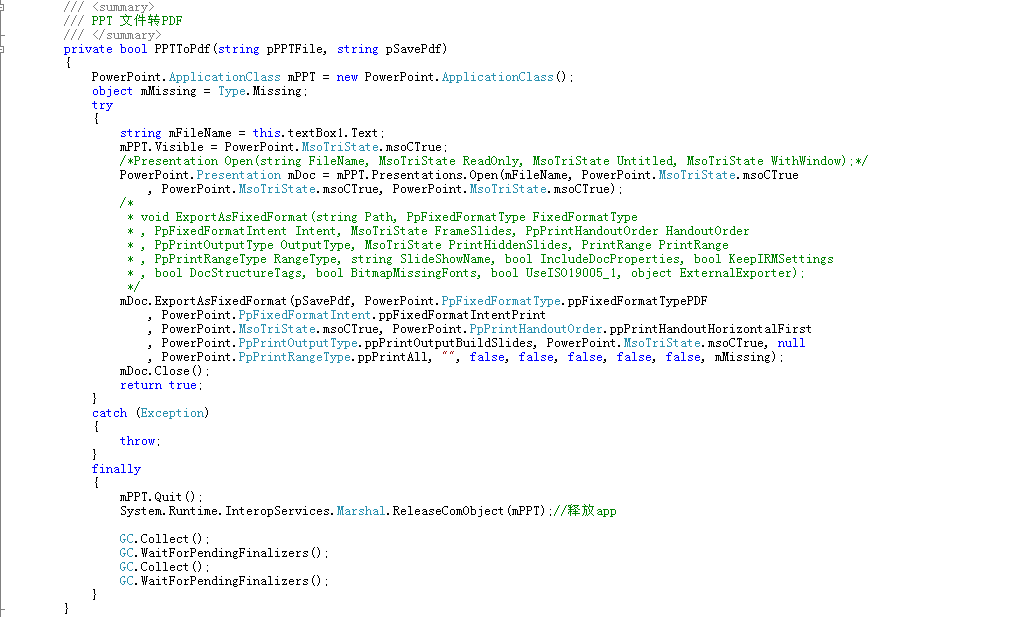Click the 'private' keyword
The width and height of the screenshot is (1029, 617).
click(x=88, y=49)
